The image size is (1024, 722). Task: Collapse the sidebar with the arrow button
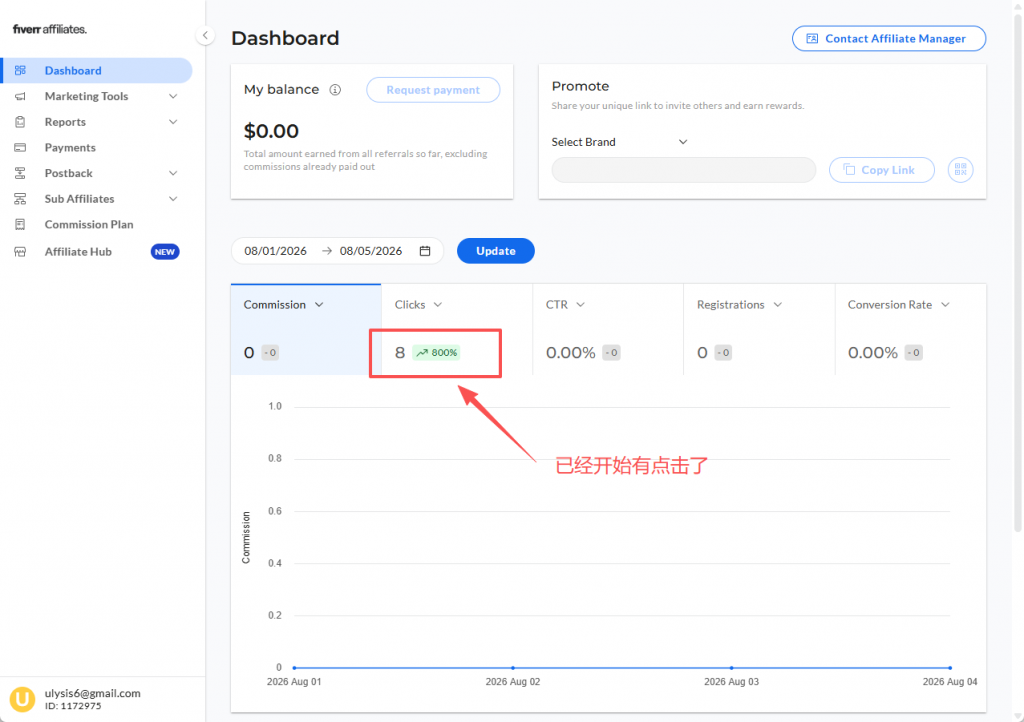(x=205, y=35)
